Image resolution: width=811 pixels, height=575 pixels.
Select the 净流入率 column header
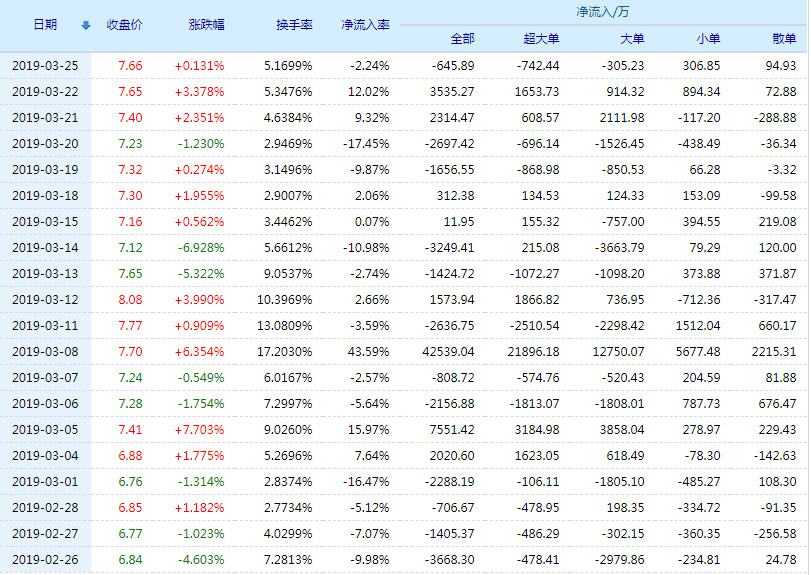click(x=365, y=25)
